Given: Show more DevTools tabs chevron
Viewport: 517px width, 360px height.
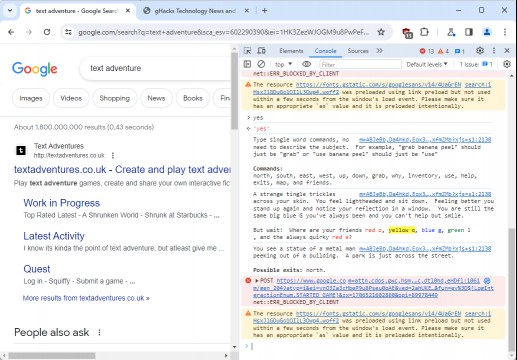Looking at the screenshot, I should pyautogui.click(x=379, y=51).
